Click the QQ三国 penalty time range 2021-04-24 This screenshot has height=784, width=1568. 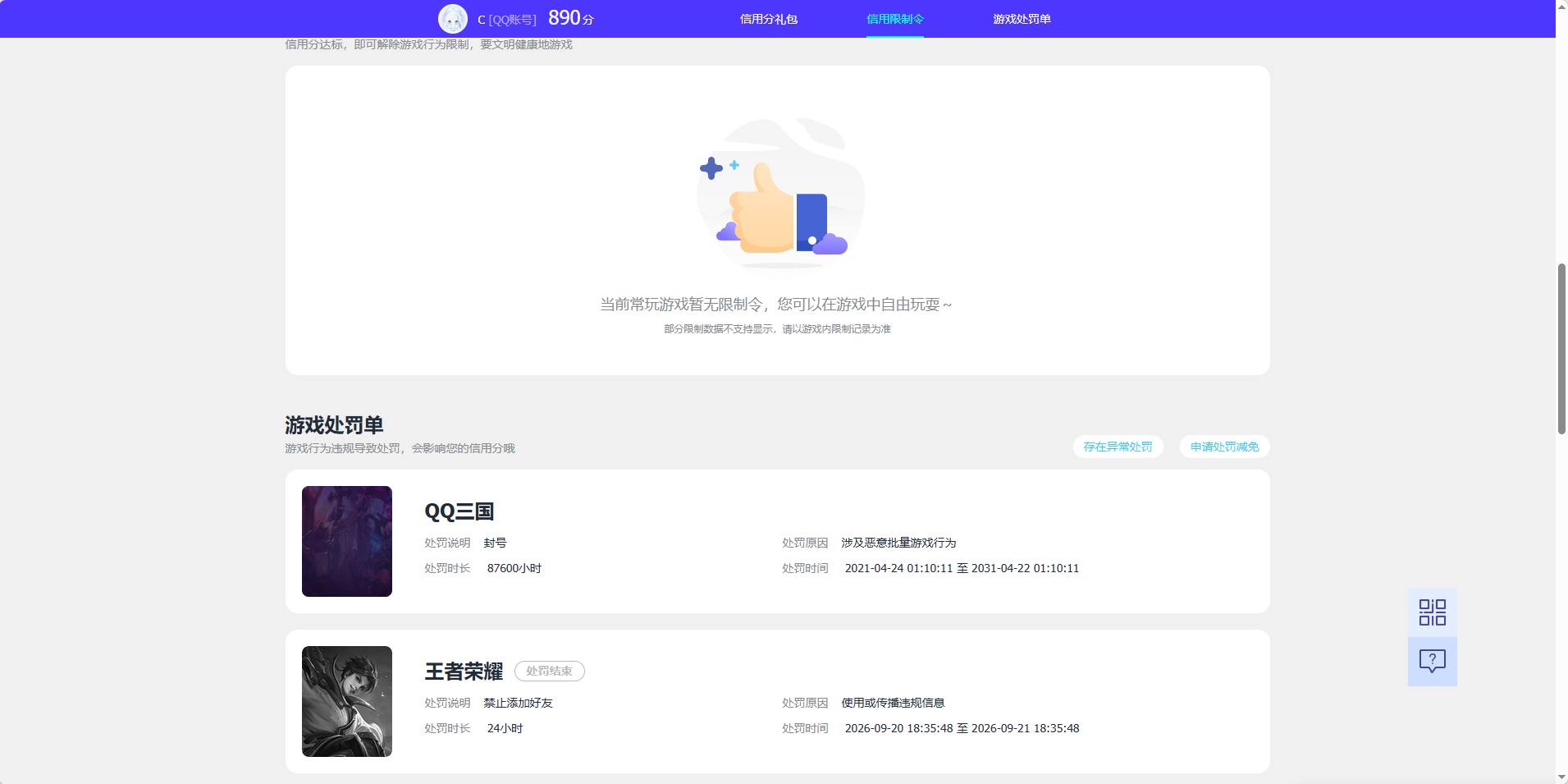pyautogui.click(x=962, y=568)
